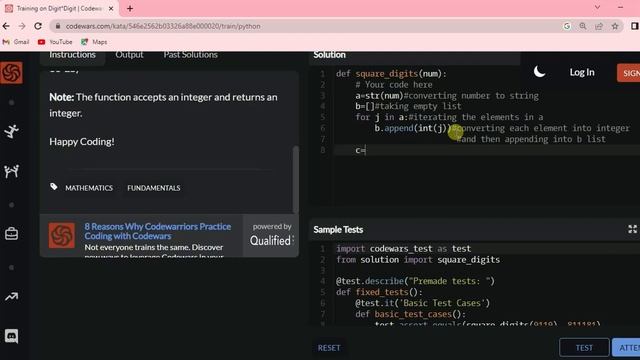The image size is (640, 360).
Task: Select the Training on Digit*Digit browser tab
Action: tap(59, 8)
